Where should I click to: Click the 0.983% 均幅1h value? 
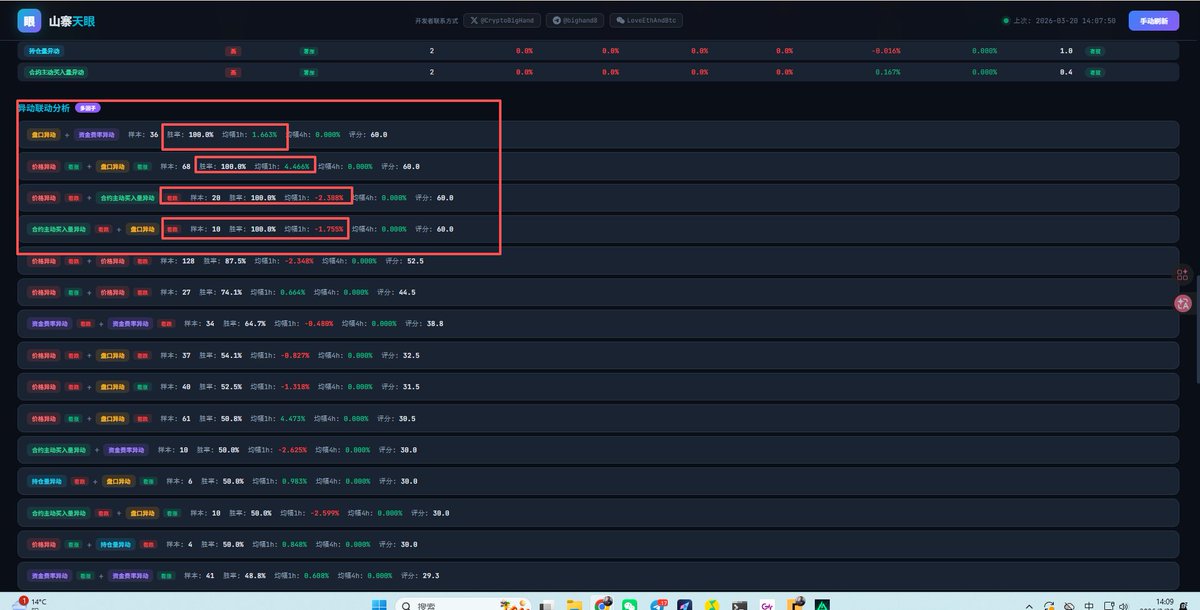pyautogui.click(x=294, y=481)
